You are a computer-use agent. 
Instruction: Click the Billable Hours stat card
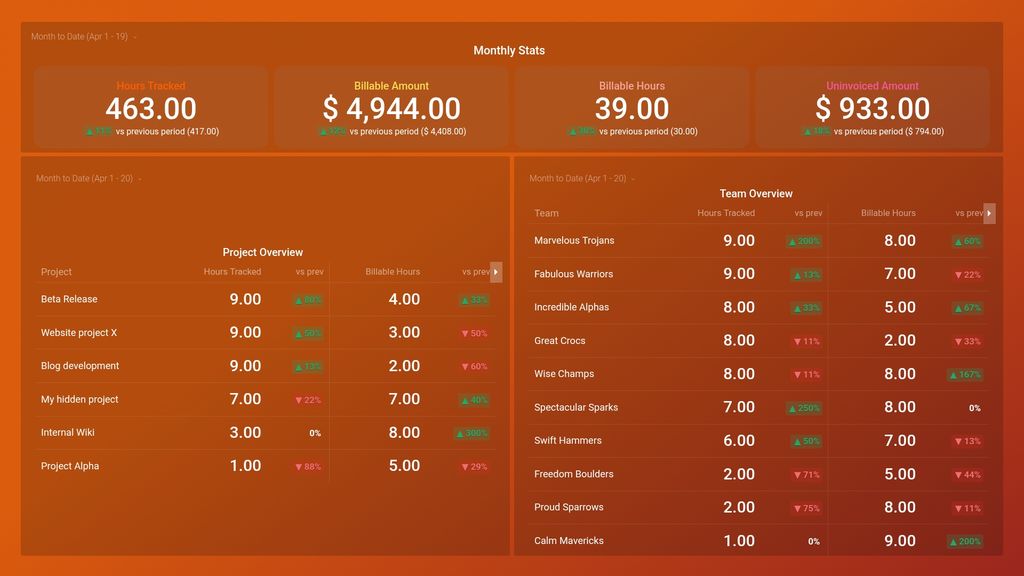[x=632, y=105]
